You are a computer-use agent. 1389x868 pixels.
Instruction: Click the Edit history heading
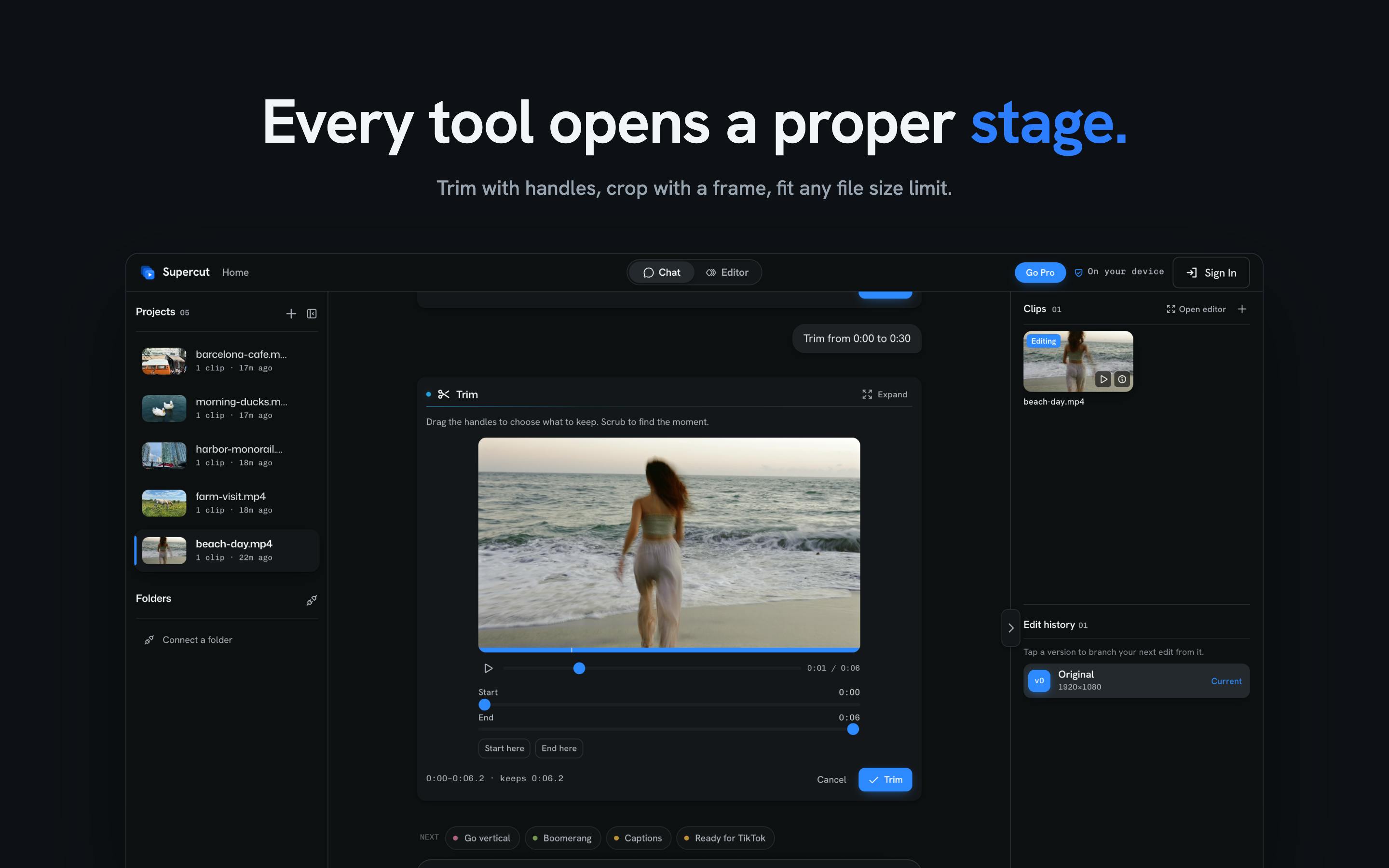(1049, 624)
